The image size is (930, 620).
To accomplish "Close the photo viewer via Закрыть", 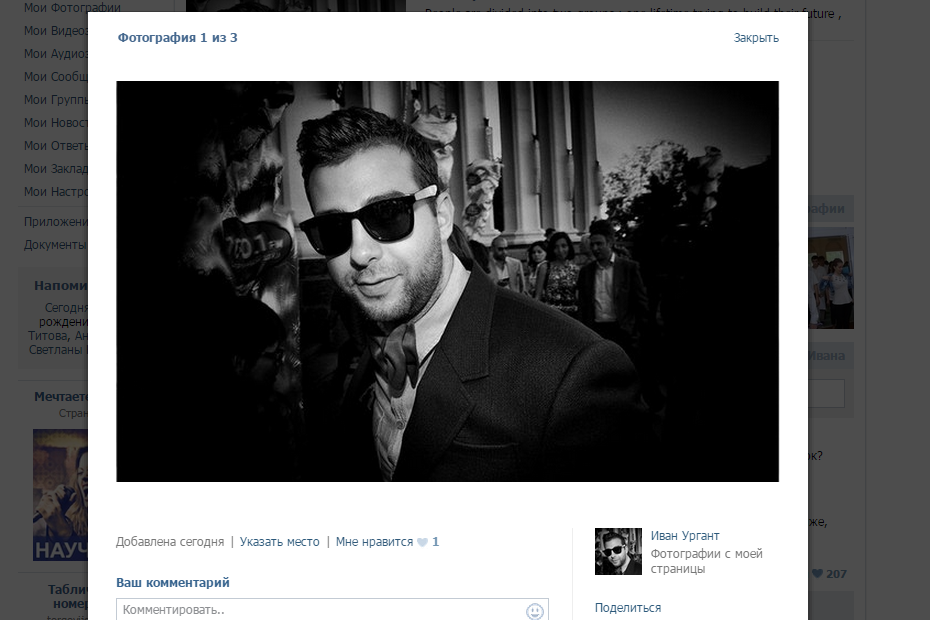I will (x=755, y=38).
